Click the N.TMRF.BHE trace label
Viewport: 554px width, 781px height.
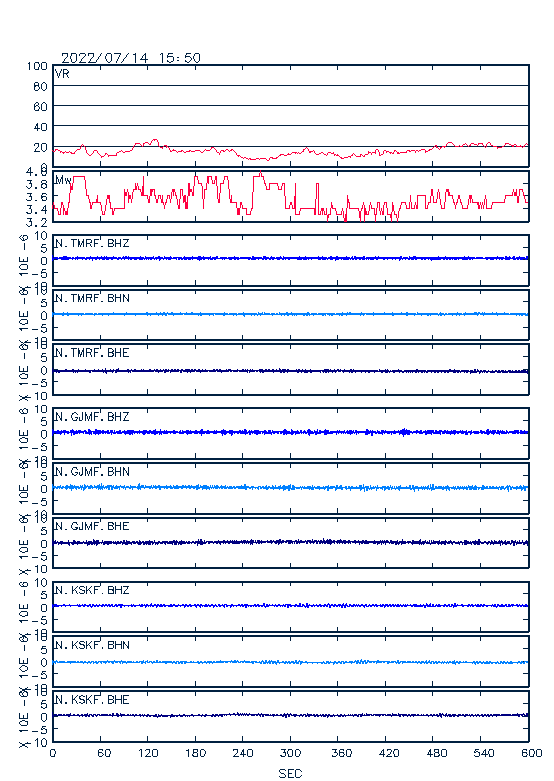(92, 353)
